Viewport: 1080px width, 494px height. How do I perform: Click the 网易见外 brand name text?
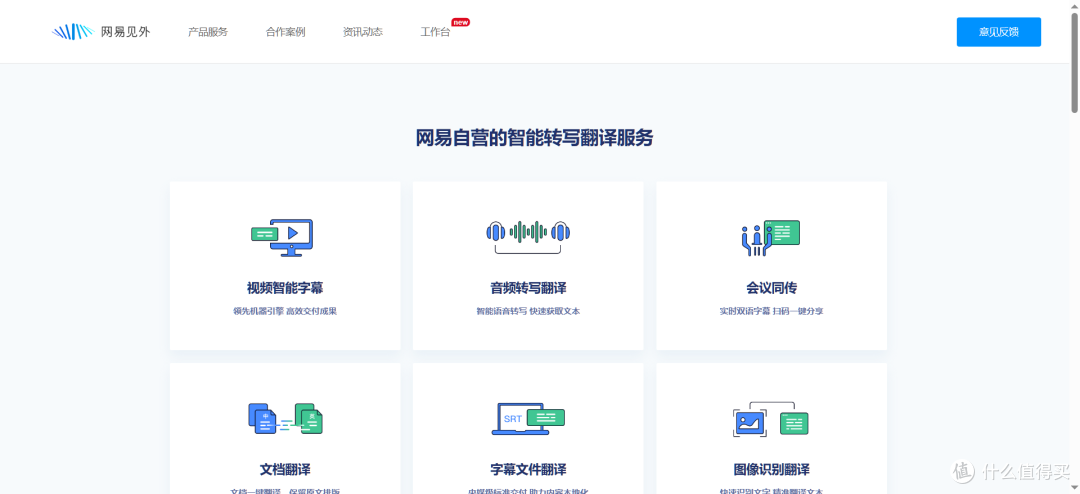tap(125, 32)
